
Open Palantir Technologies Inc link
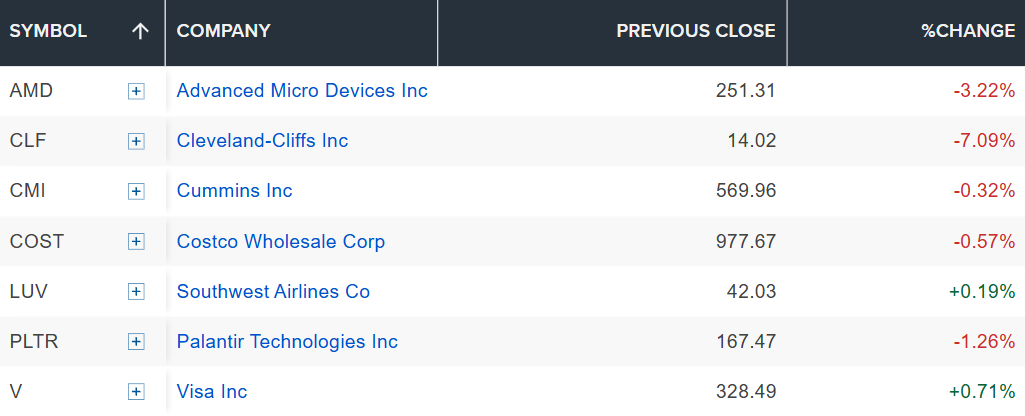pyautogui.click(x=287, y=341)
